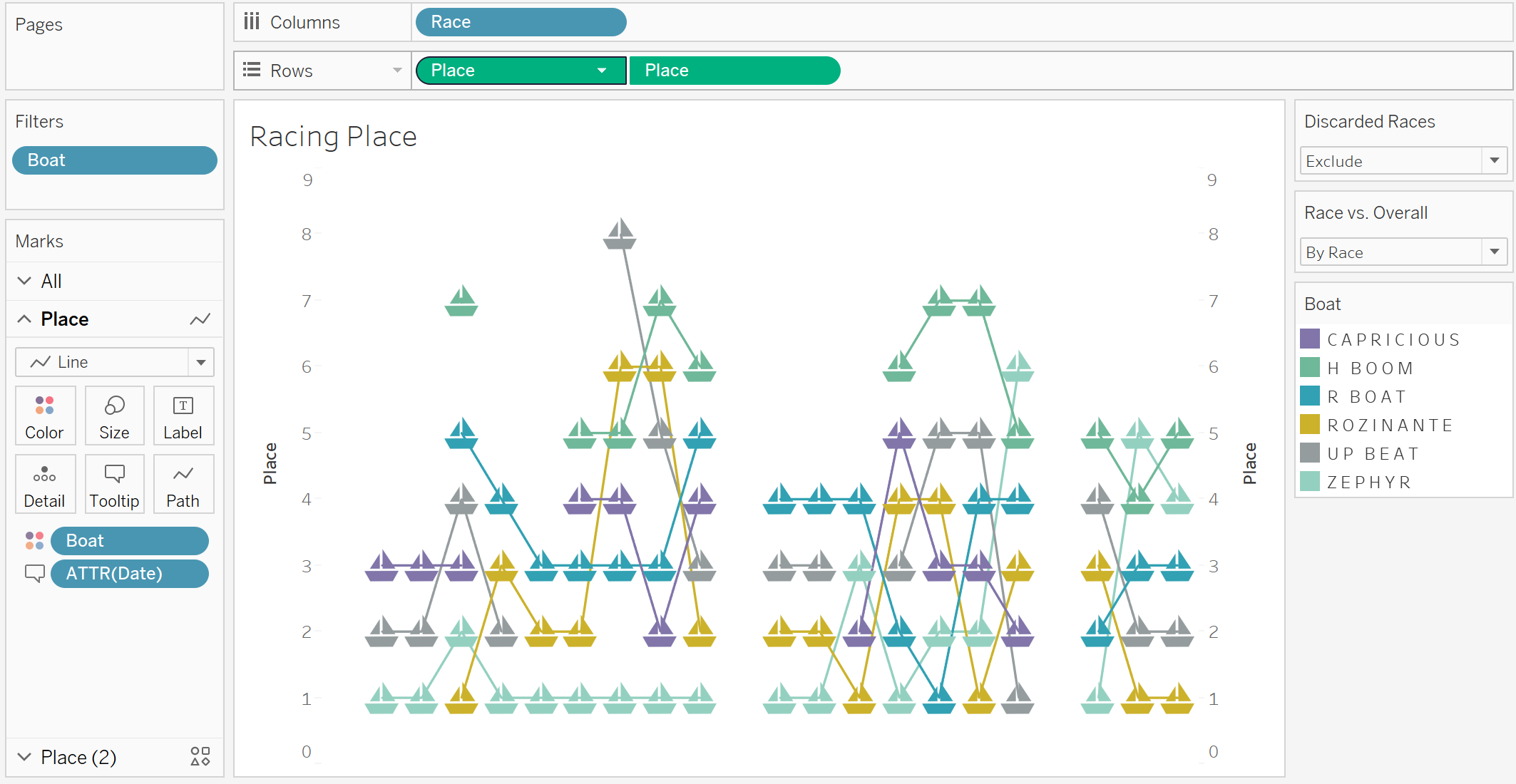Click the Race pill on Columns
Image resolution: width=1516 pixels, height=784 pixels.
520,21
